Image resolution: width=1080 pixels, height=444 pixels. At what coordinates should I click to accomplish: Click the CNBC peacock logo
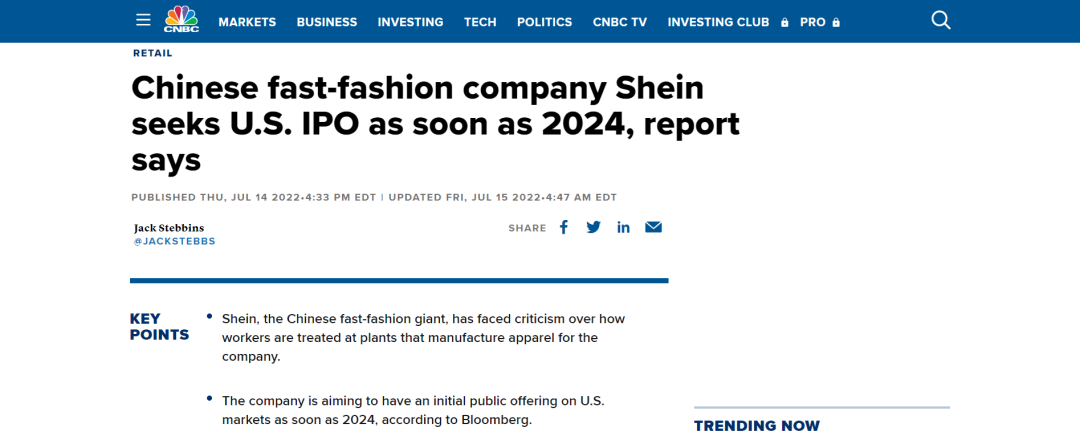pyautogui.click(x=181, y=19)
